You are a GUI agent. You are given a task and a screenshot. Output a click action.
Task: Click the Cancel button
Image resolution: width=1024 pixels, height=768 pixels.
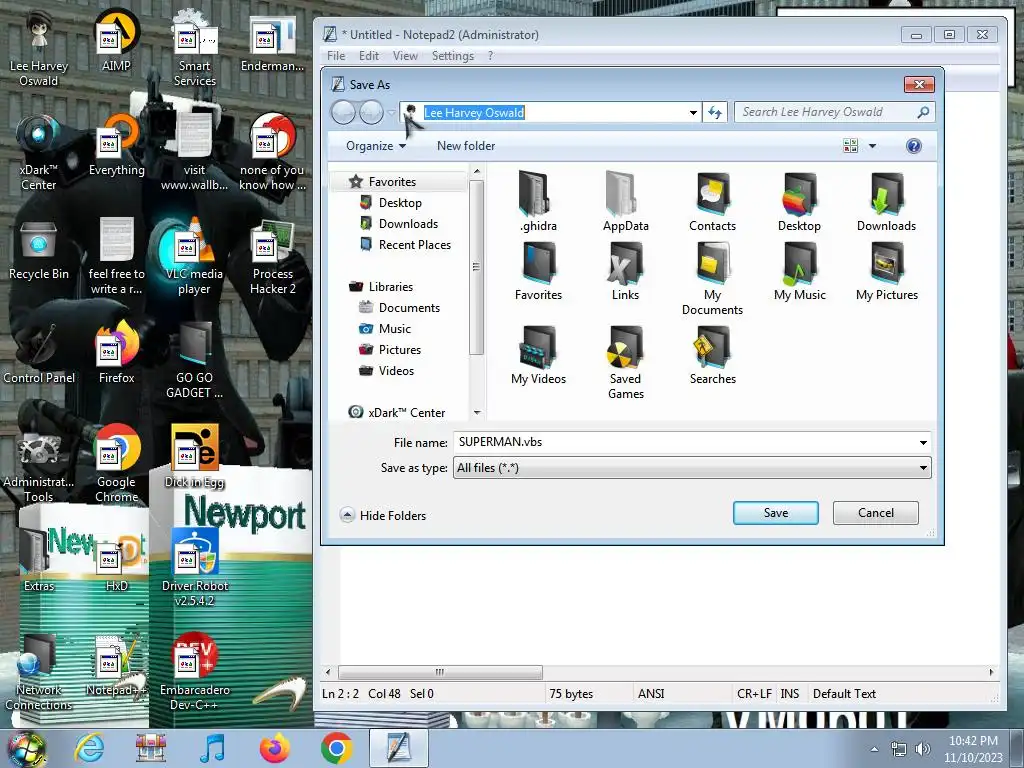(876, 513)
